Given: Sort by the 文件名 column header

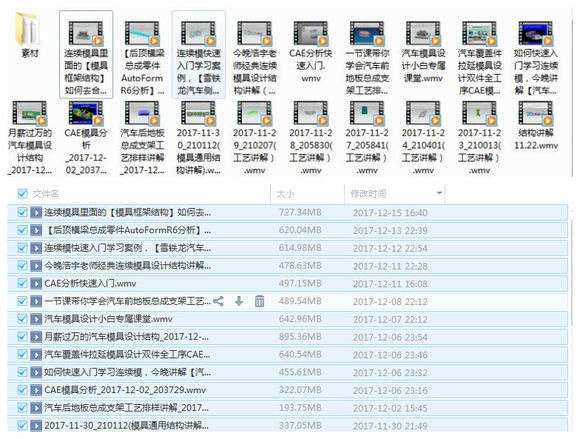Looking at the screenshot, I should [45, 194].
